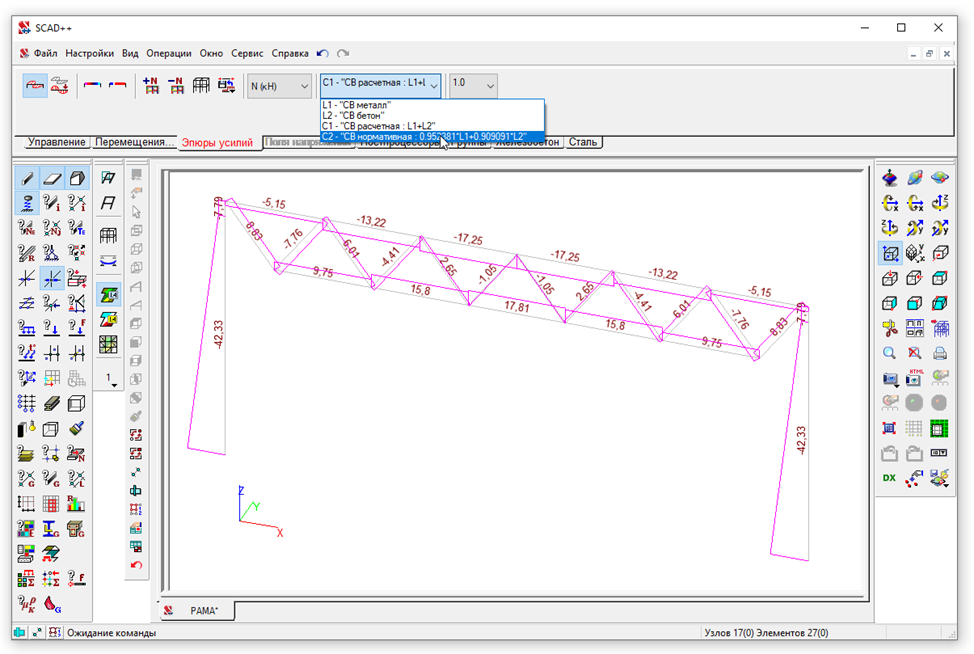The image size is (974, 654).
Task: Open the 1.0 scale factor dropdown
Action: [473, 84]
